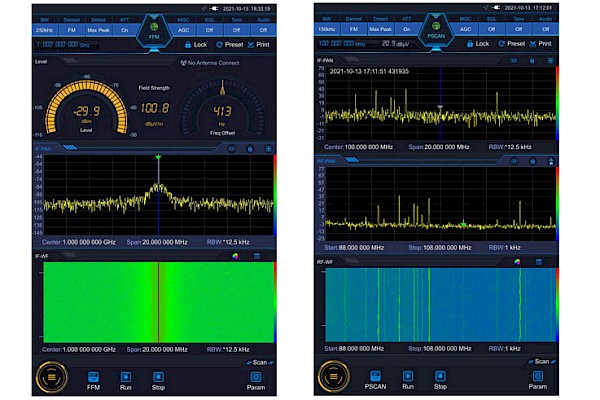Select the Scan tab in PSCAN panel

(x=541, y=362)
